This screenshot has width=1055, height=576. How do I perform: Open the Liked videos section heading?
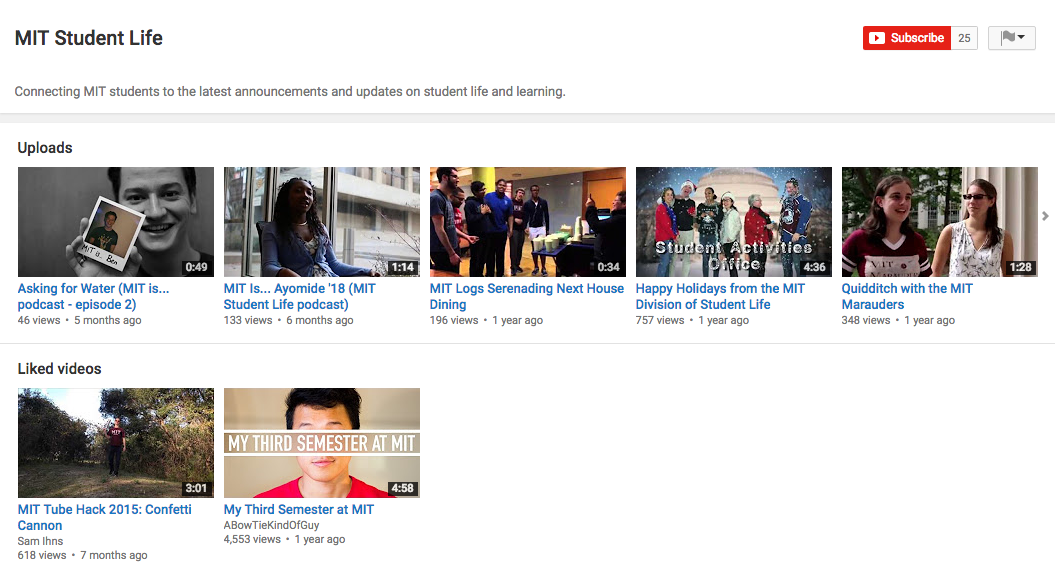click(x=59, y=369)
